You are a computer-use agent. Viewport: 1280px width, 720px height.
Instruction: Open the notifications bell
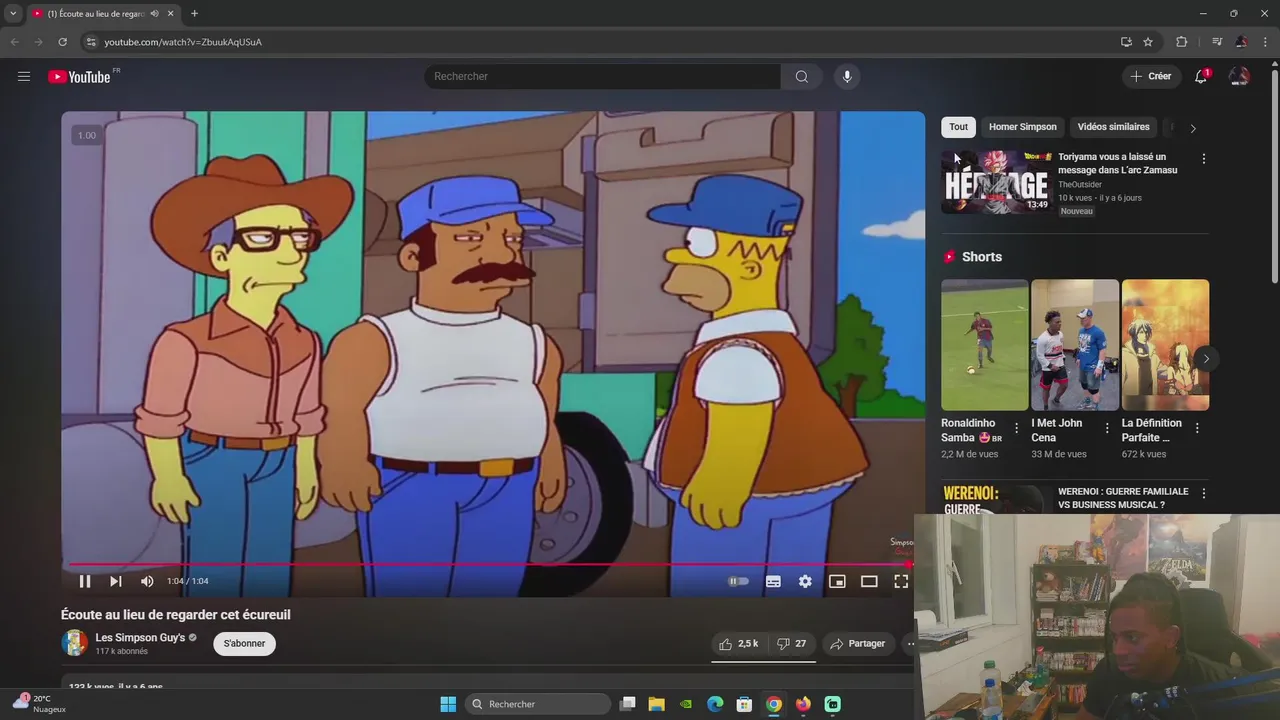[1201, 76]
